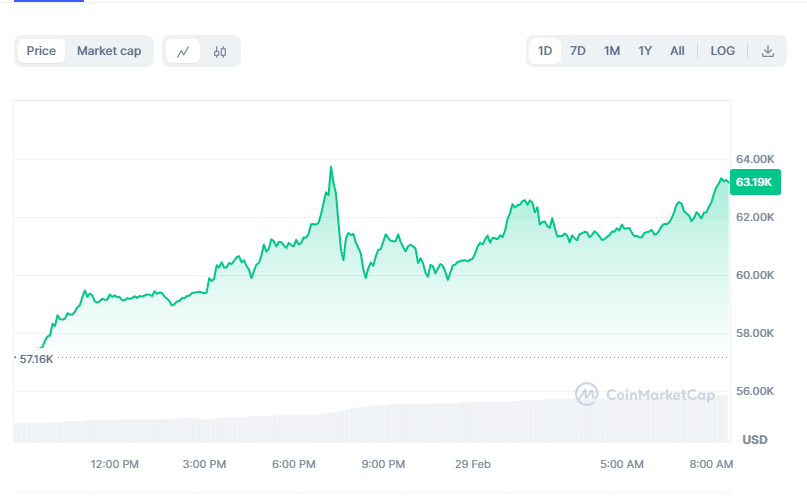Toggle LOG scale on the chart
This screenshot has height=496, width=807.
[722, 51]
